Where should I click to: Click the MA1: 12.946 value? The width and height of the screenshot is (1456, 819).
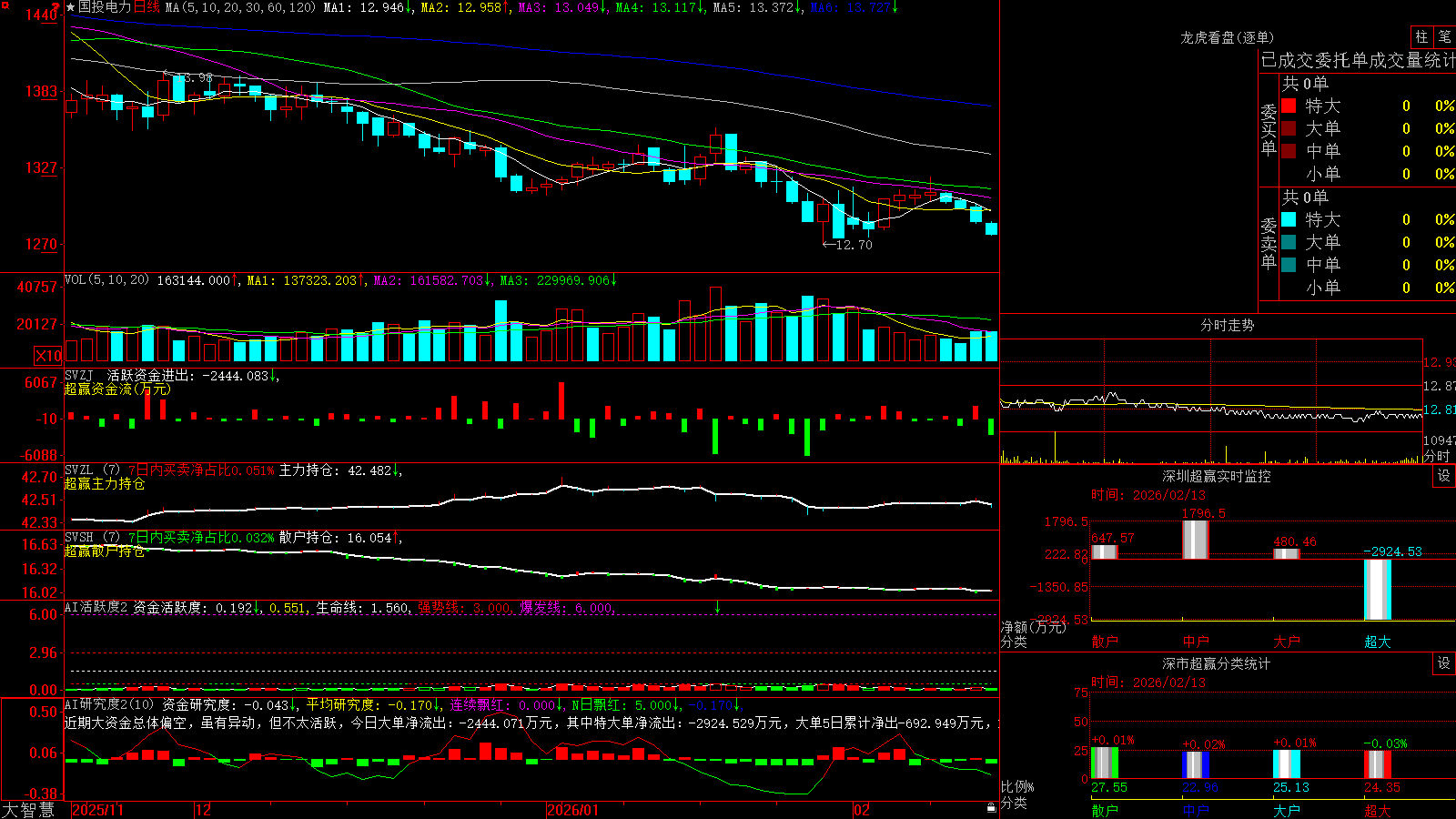[363, 7]
